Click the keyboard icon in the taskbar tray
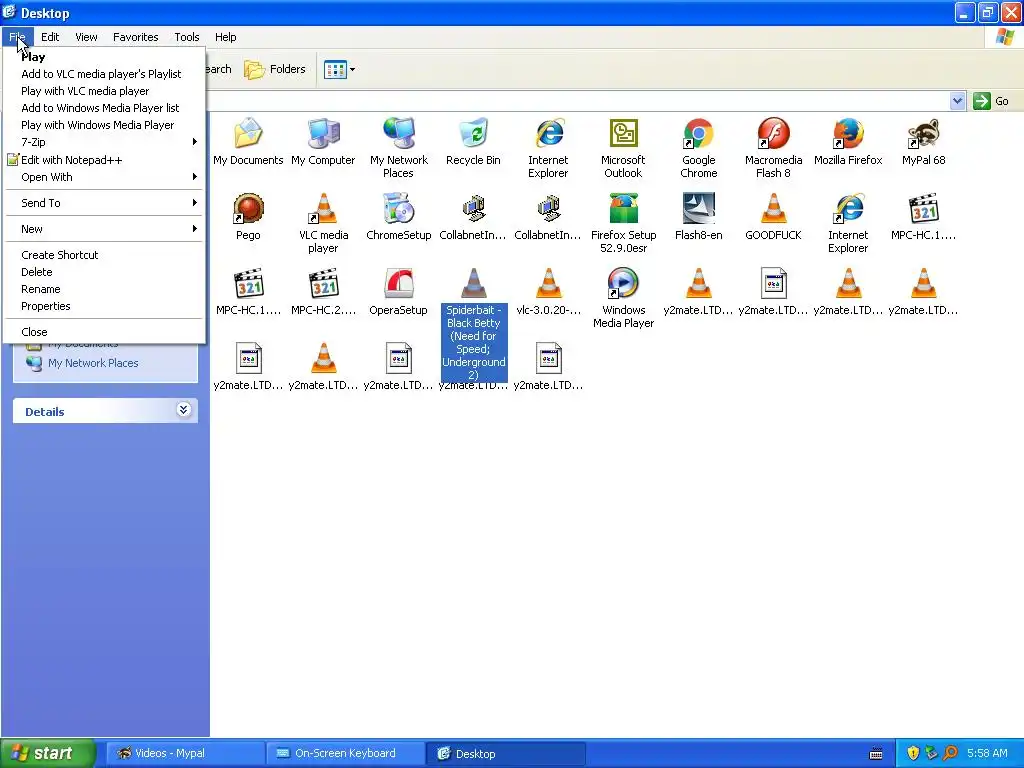 click(876, 754)
